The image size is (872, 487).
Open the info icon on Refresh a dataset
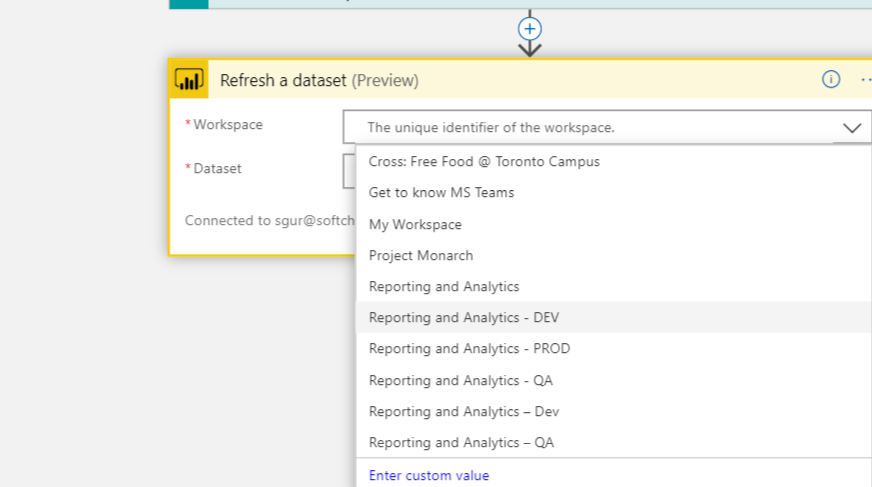click(x=831, y=79)
